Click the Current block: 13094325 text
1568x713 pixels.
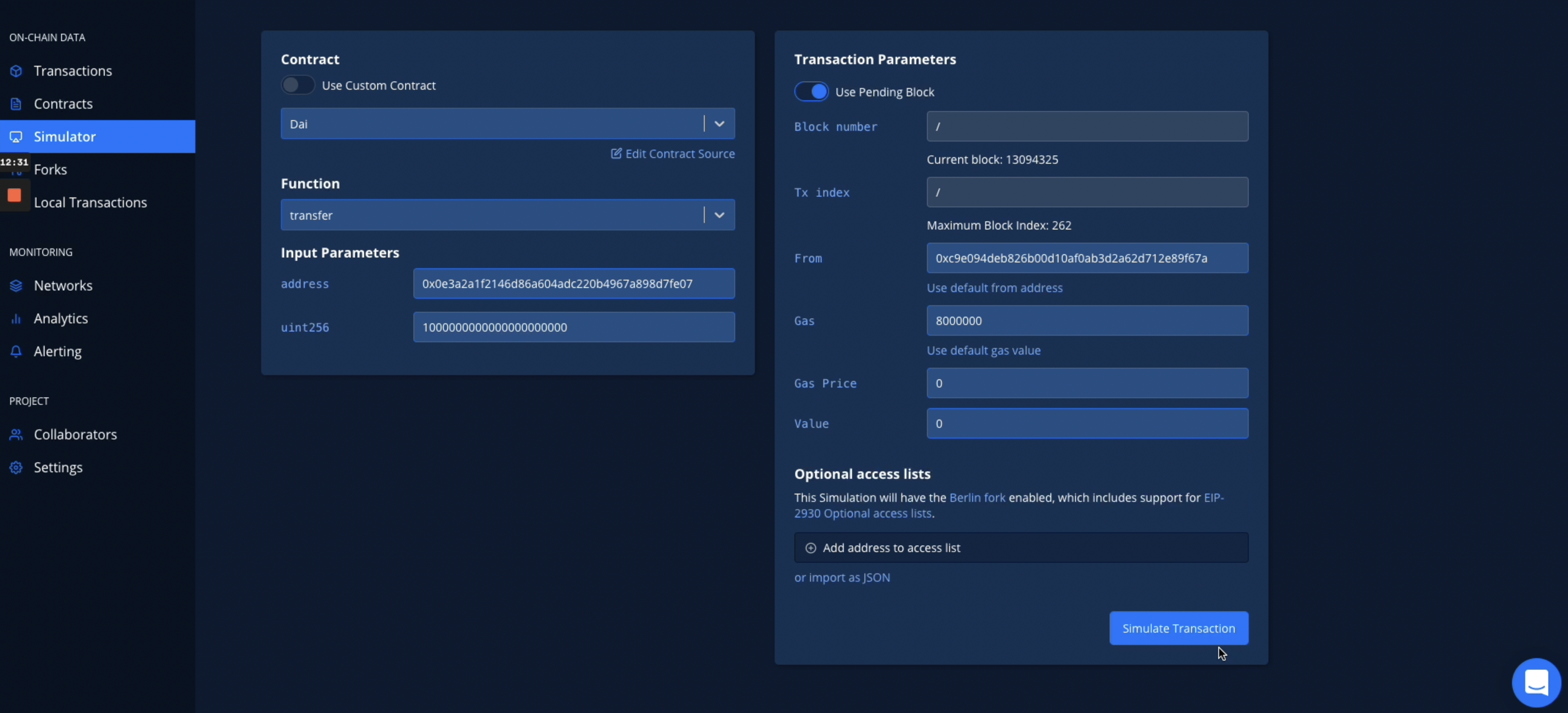992,160
